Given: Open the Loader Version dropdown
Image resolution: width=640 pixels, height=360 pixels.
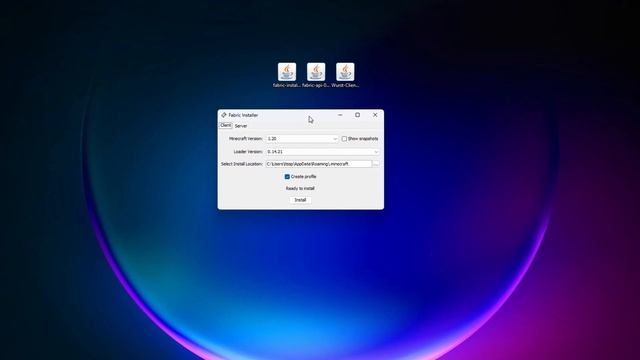Looking at the screenshot, I should (322, 152).
